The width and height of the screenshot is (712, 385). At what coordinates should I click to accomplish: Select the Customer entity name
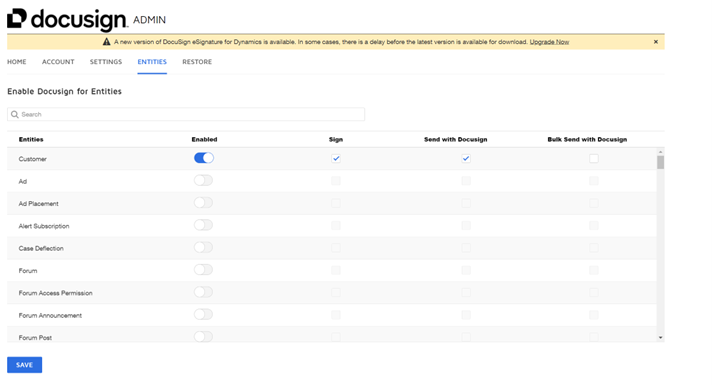point(33,159)
